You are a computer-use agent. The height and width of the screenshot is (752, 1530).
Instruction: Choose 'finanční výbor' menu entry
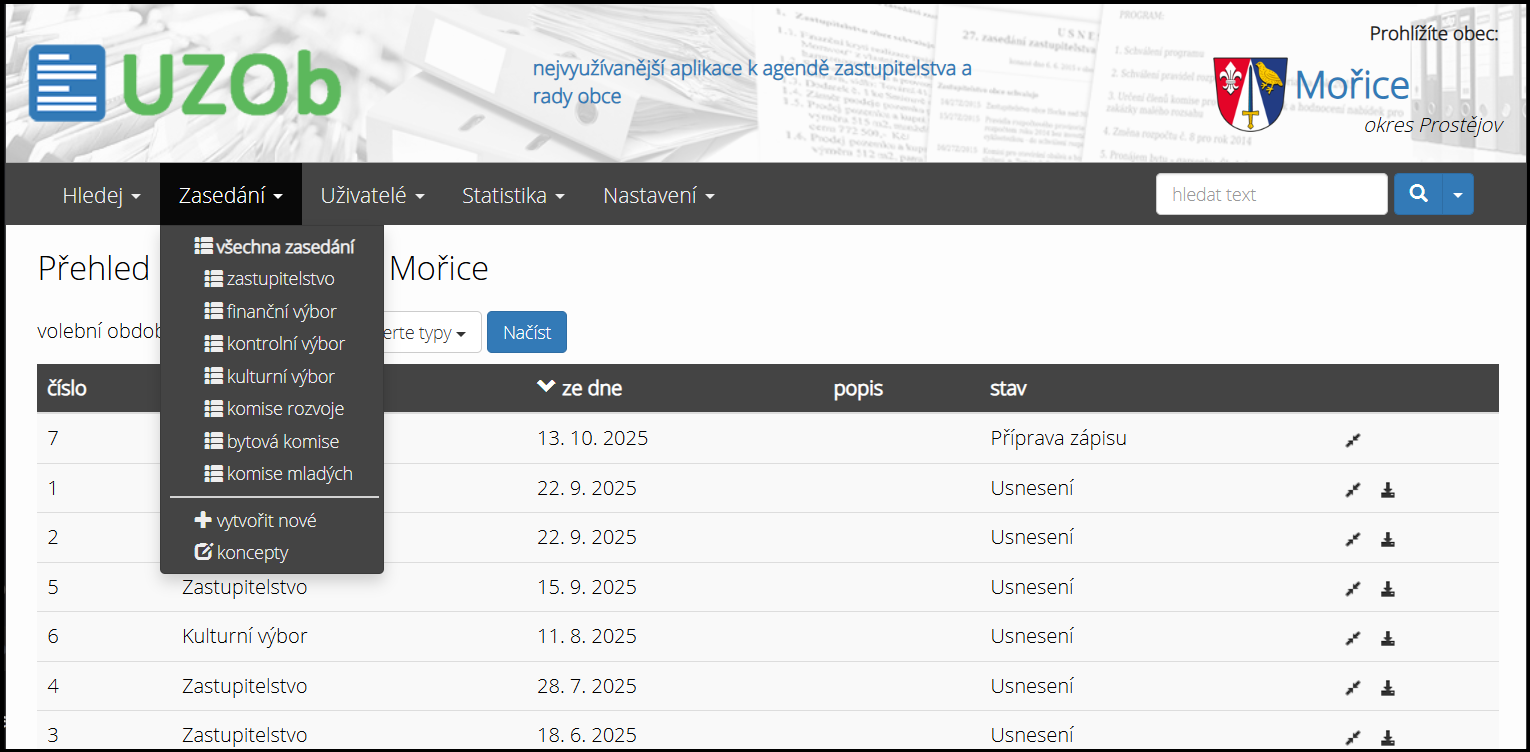[272, 311]
